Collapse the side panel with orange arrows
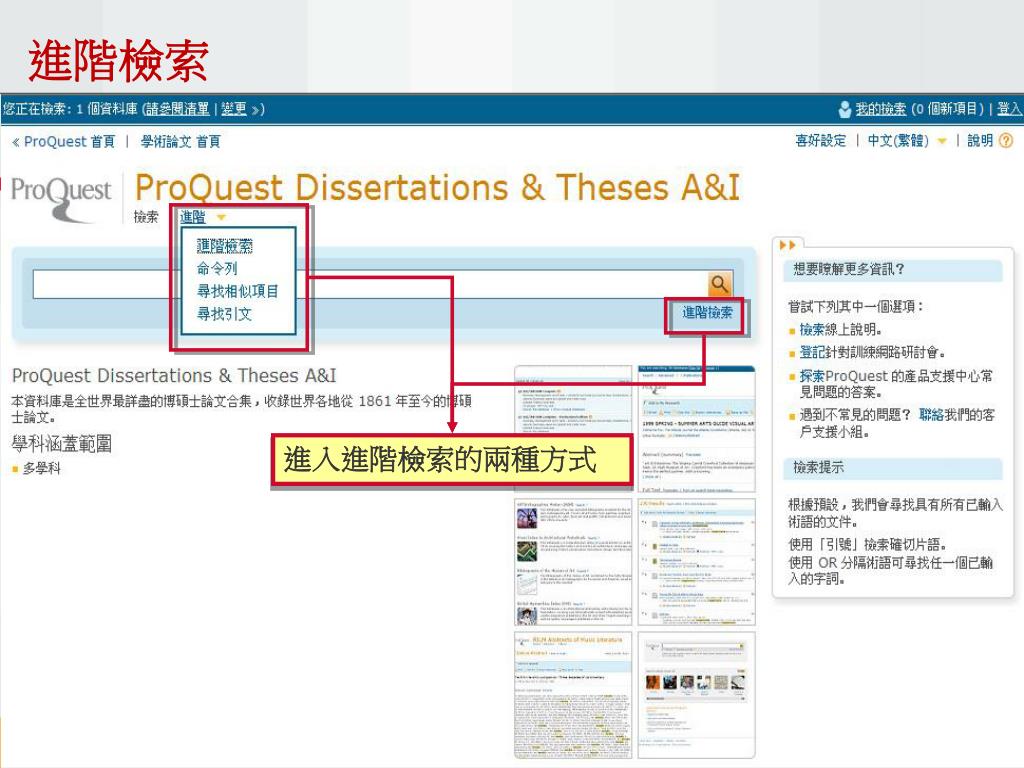Screen dimensions: 1024x768 787,245
